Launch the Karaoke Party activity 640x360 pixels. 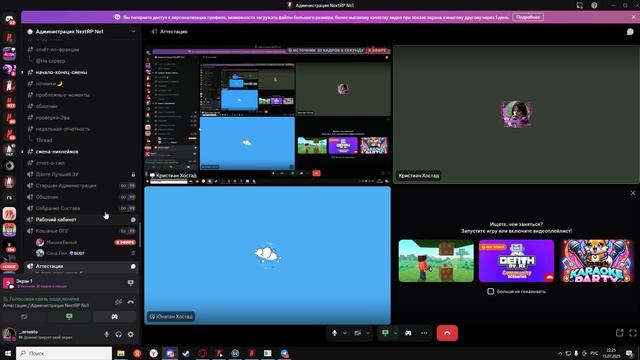597,260
